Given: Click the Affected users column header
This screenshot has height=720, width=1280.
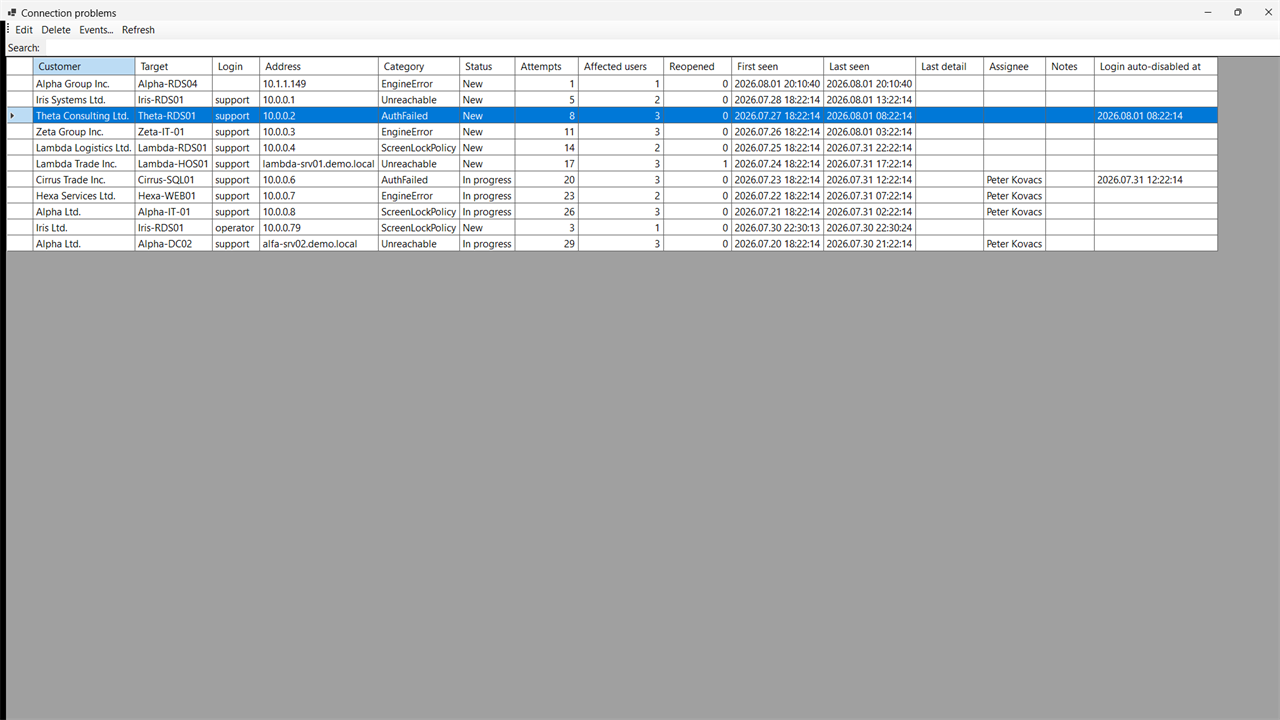Looking at the screenshot, I should [620, 67].
